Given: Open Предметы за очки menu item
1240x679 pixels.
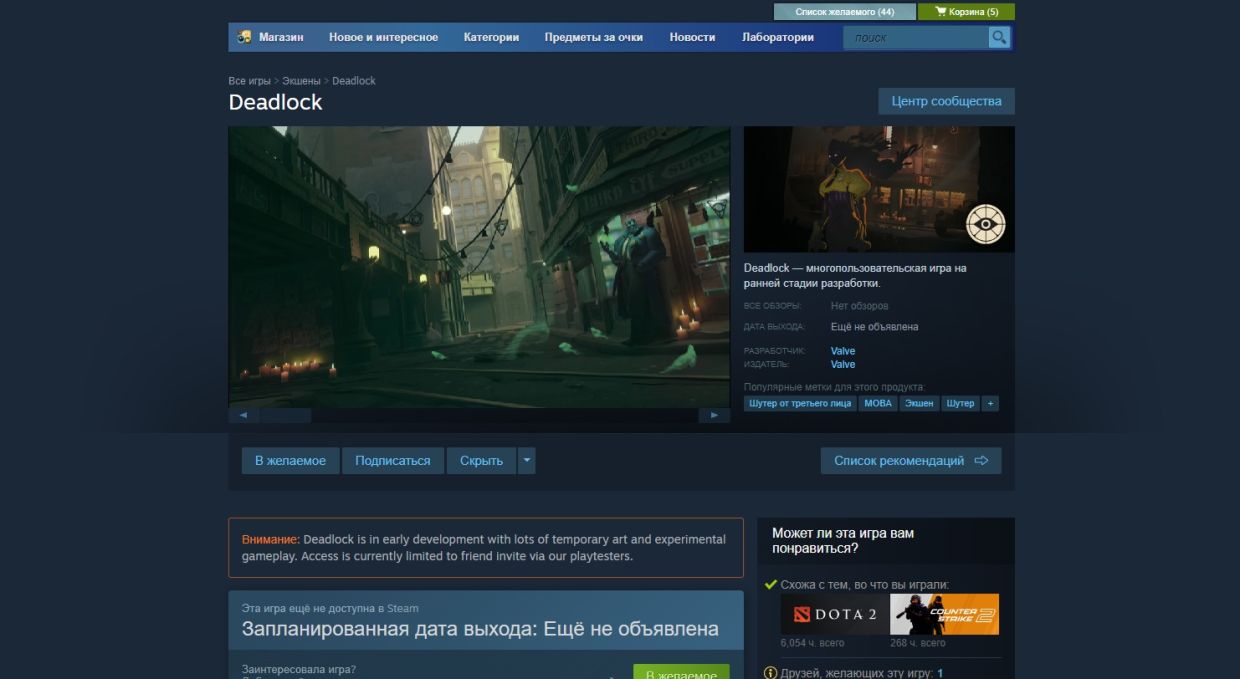Looking at the screenshot, I should pos(593,37).
